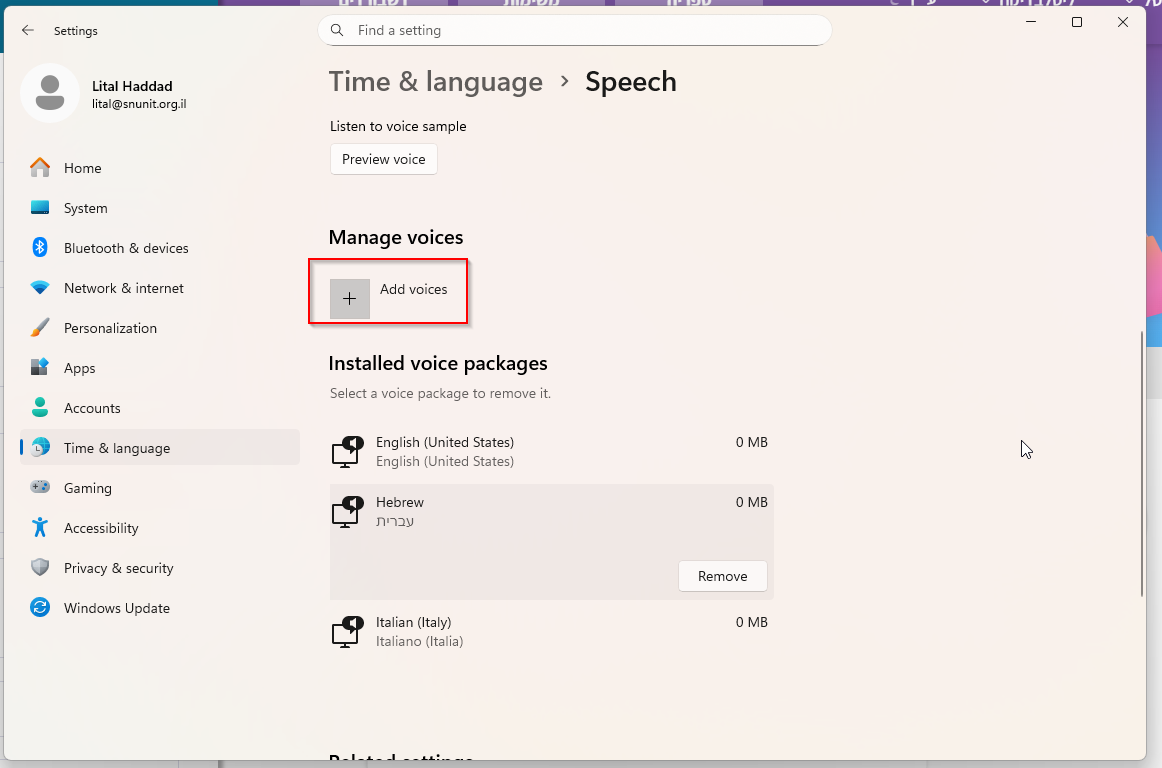The height and width of the screenshot is (768, 1162).
Task: Open Privacy & security settings
Action: [x=160, y=569]
